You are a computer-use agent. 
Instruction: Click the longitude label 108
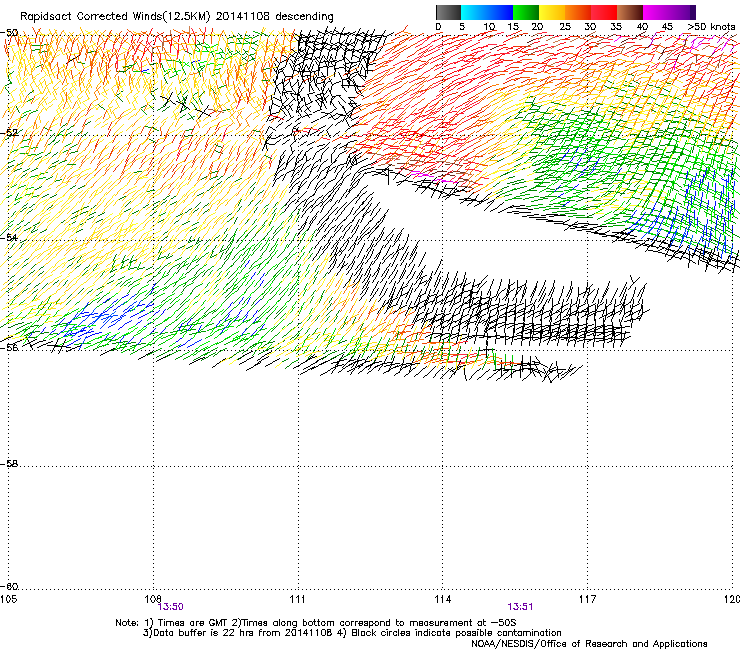[153, 599]
